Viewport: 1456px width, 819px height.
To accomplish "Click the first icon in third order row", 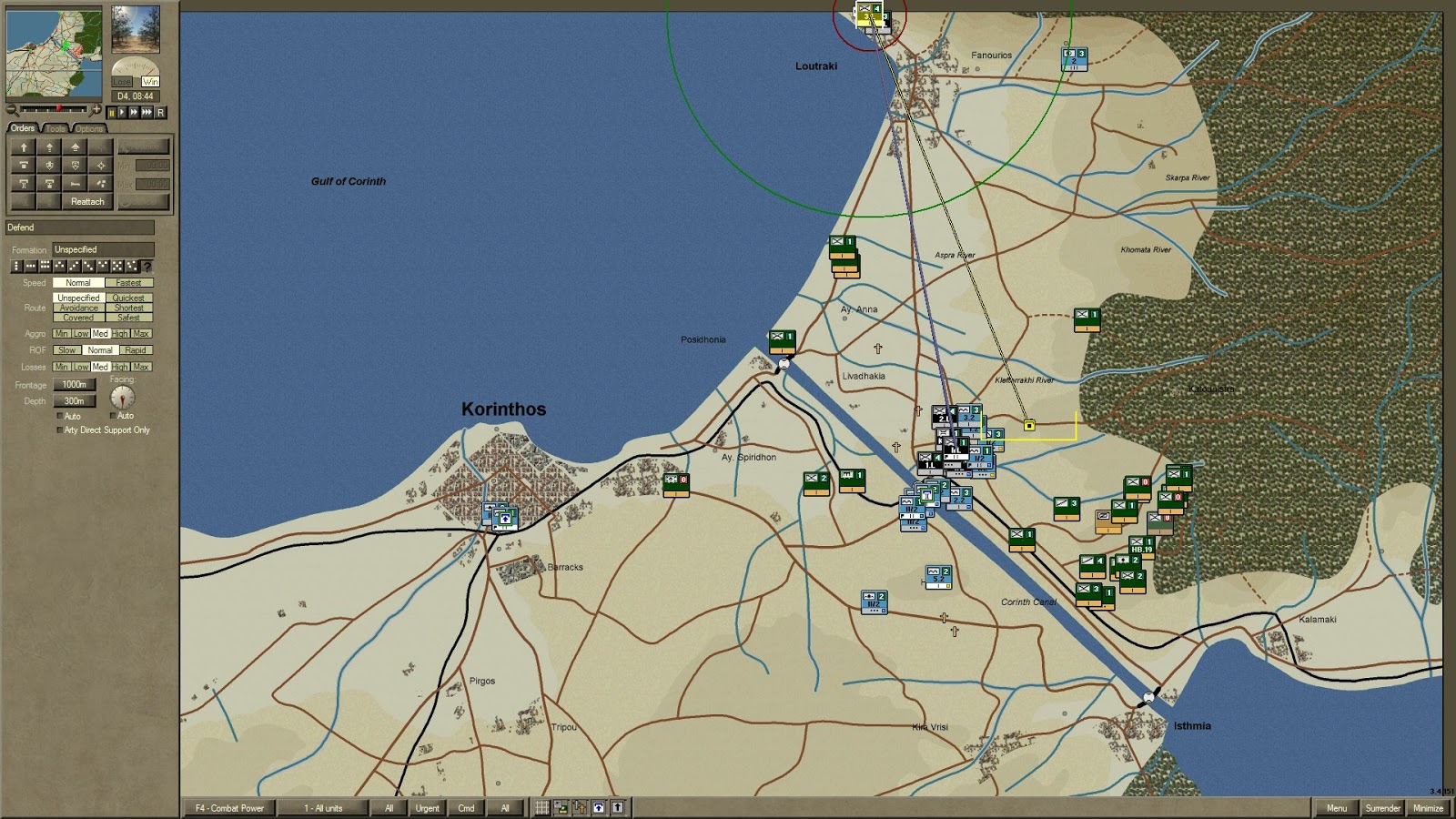I will (x=24, y=184).
